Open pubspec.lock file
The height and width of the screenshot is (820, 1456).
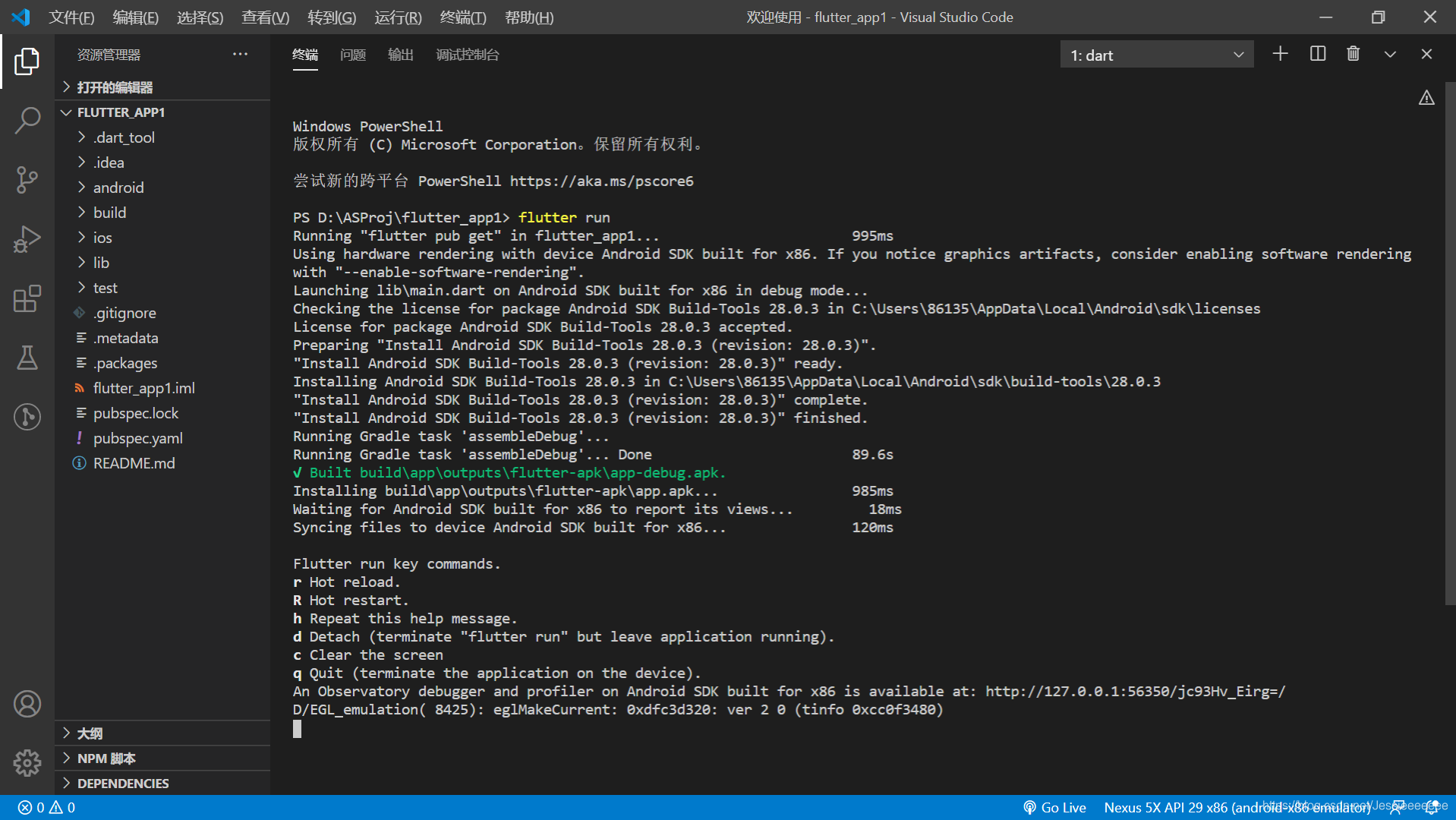[162, 413]
